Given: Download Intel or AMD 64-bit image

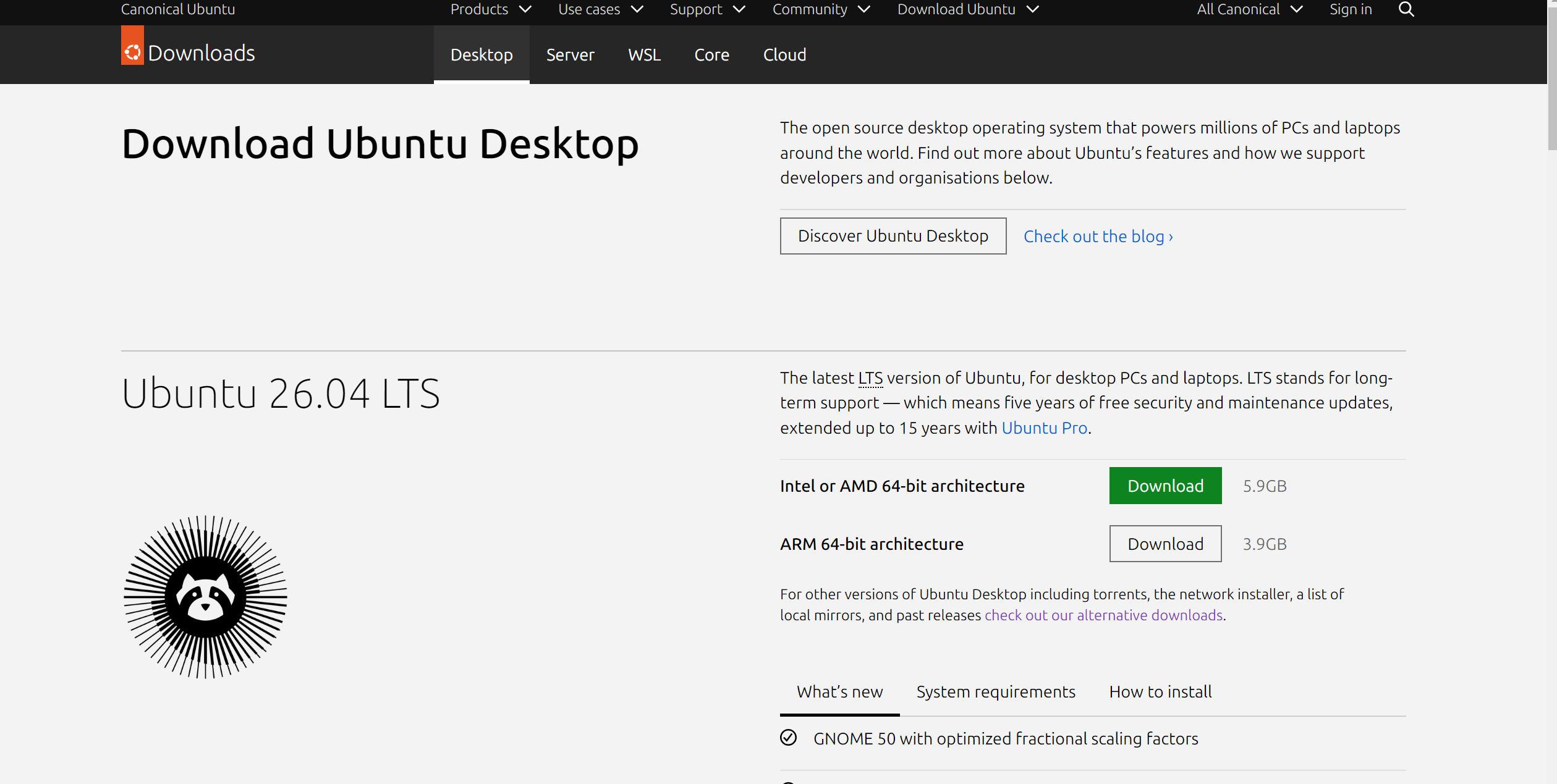Looking at the screenshot, I should [1165, 486].
